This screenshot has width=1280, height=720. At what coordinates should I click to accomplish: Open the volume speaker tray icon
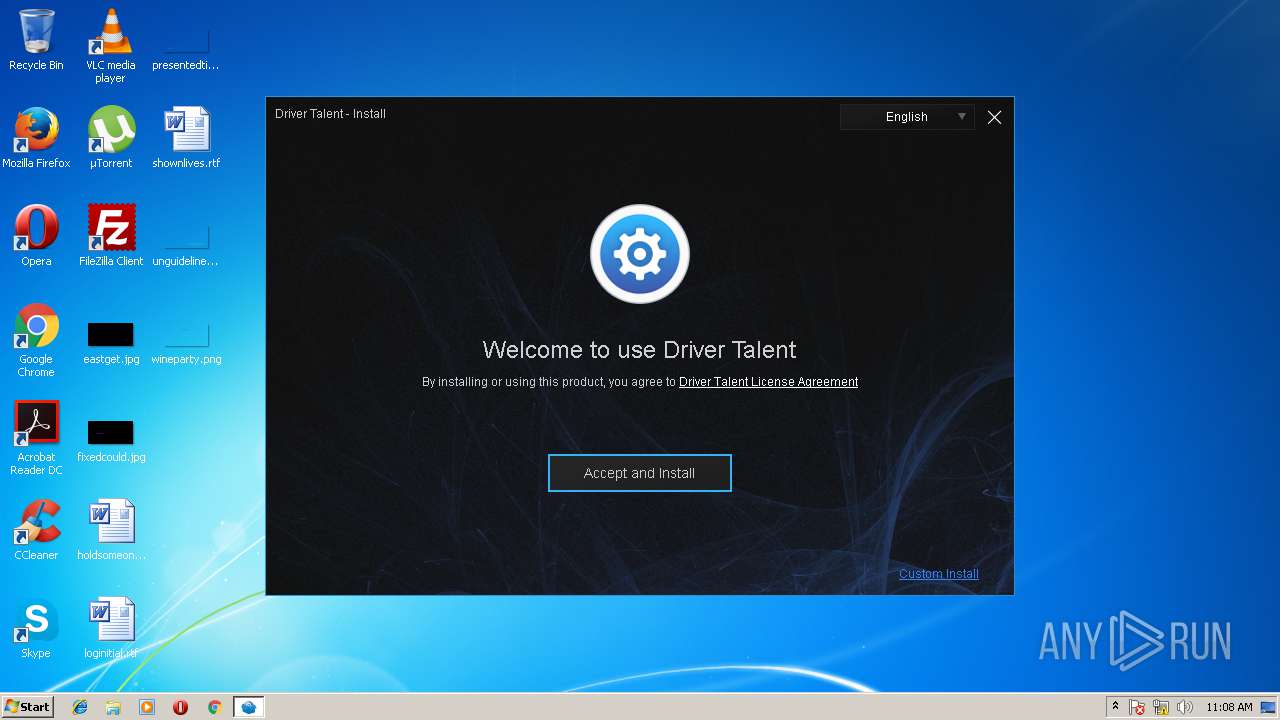pyautogui.click(x=1185, y=707)
